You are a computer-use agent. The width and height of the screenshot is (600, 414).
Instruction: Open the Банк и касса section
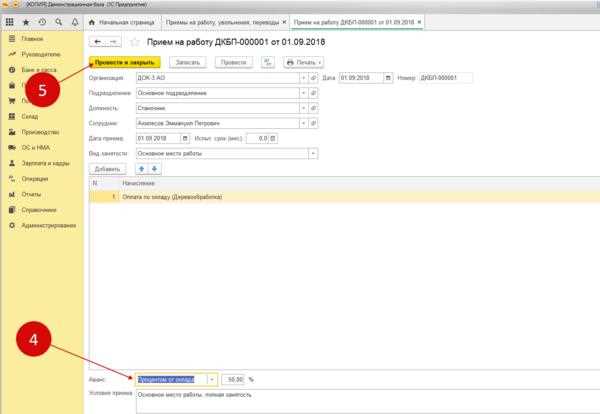(x=39, y=70)
